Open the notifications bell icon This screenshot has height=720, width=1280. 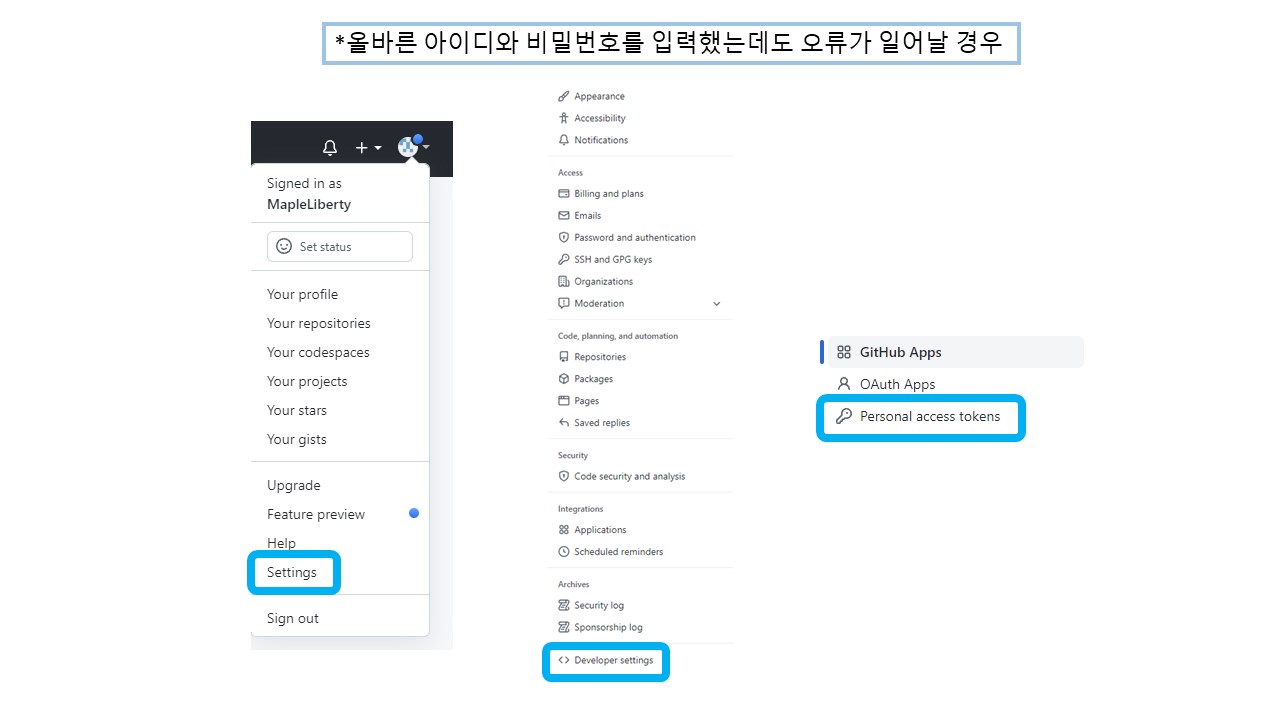point(330,148)
